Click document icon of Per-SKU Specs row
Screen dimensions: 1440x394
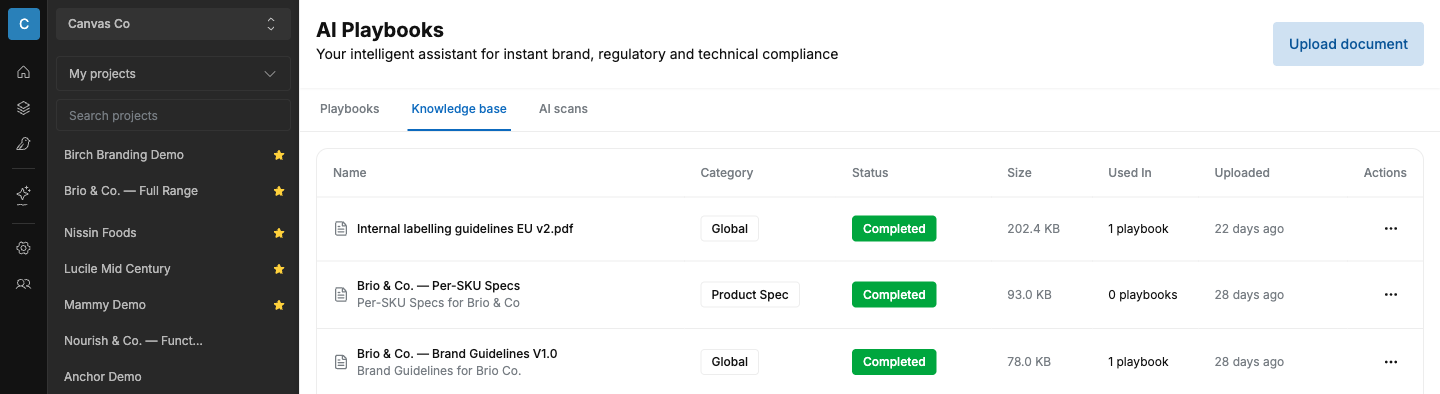[x=341, y=295]
